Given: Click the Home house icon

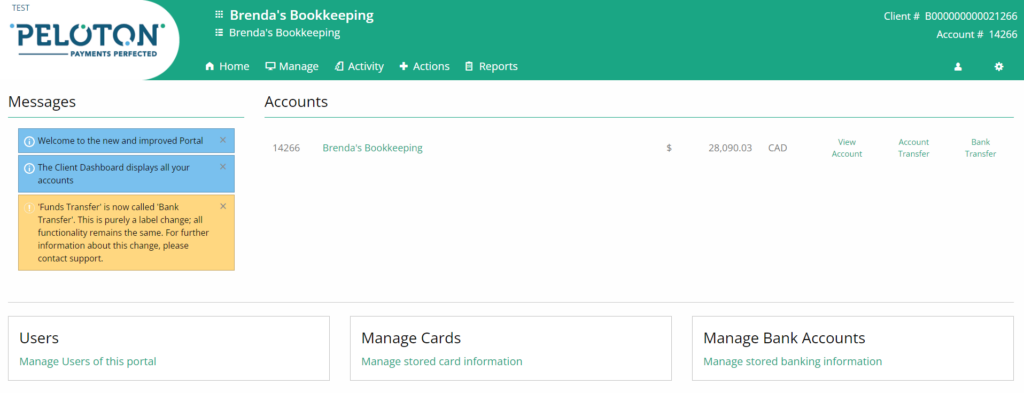Looking at the screenshot, I should point(210,67).
